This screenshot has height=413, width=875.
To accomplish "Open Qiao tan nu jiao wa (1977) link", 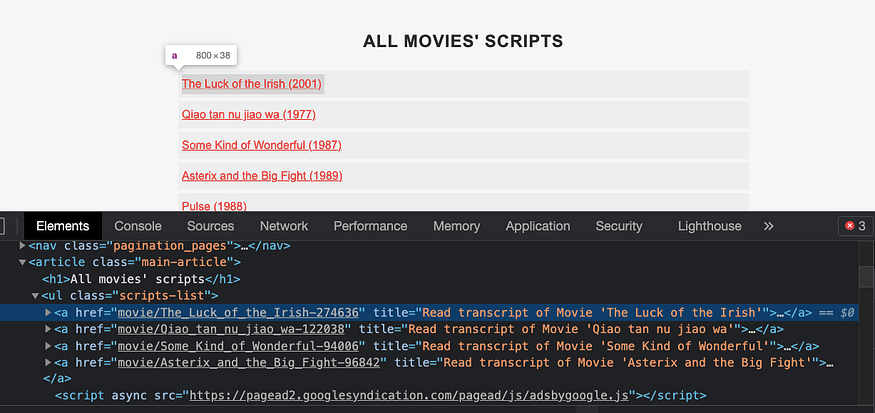I will [x=249, y=114].
